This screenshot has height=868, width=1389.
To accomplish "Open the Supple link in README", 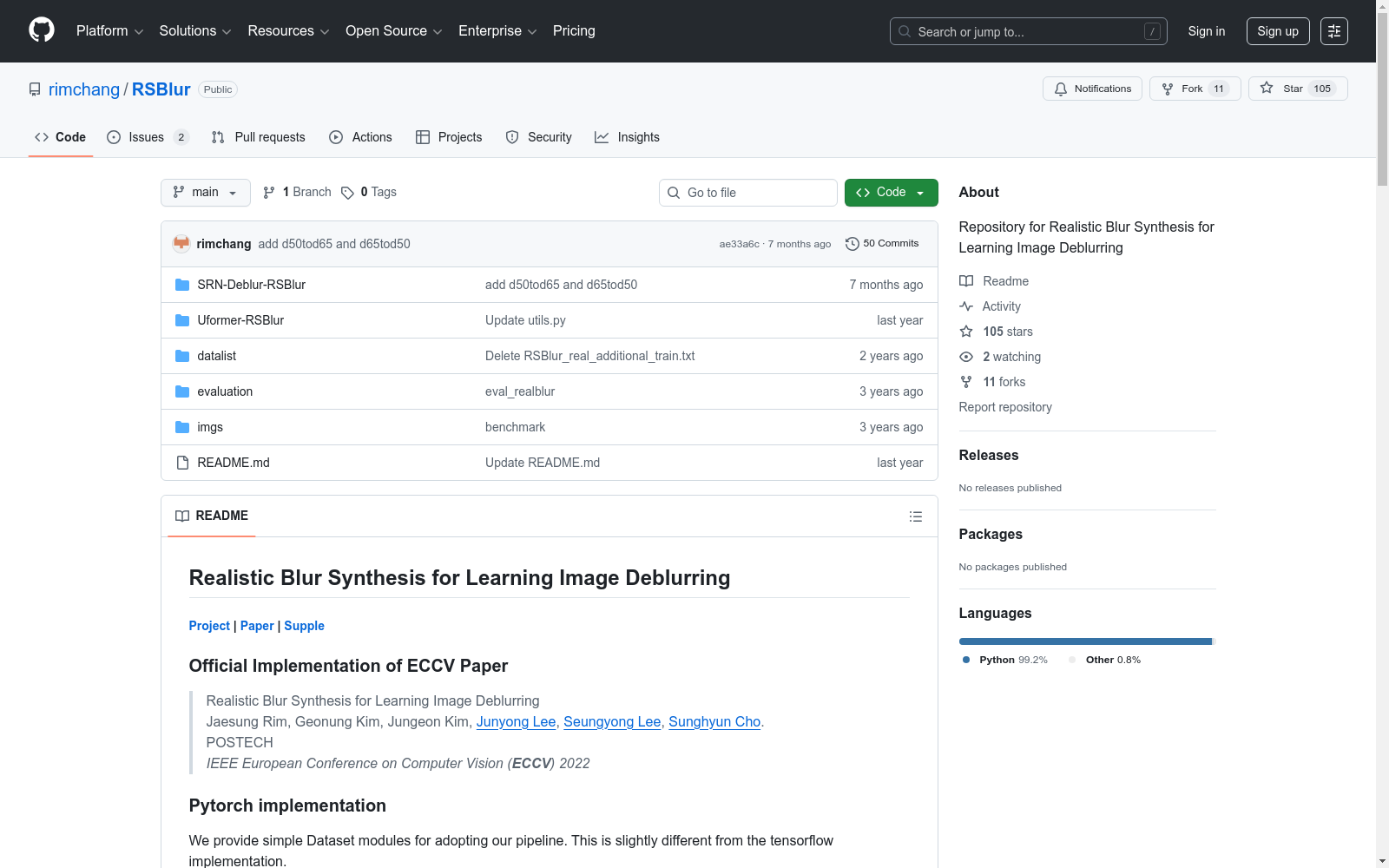I will click(304, 626).
